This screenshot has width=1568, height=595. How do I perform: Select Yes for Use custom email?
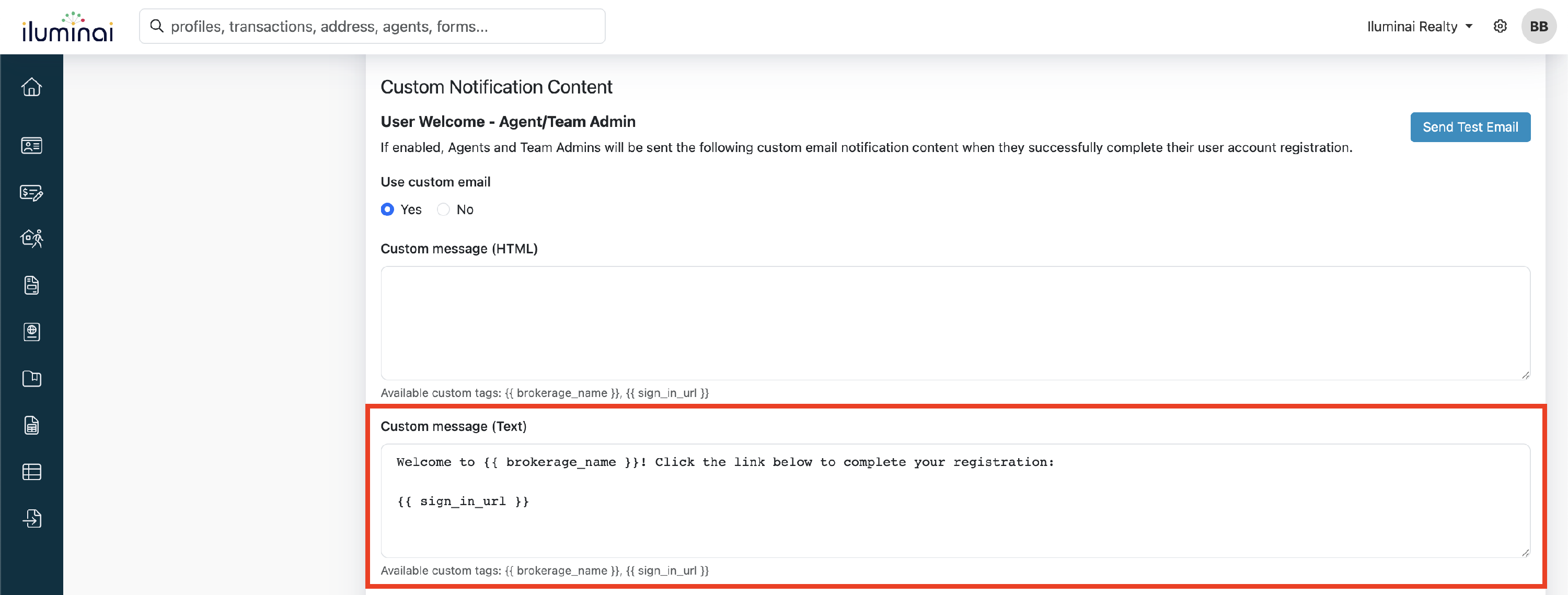(387, 209)
